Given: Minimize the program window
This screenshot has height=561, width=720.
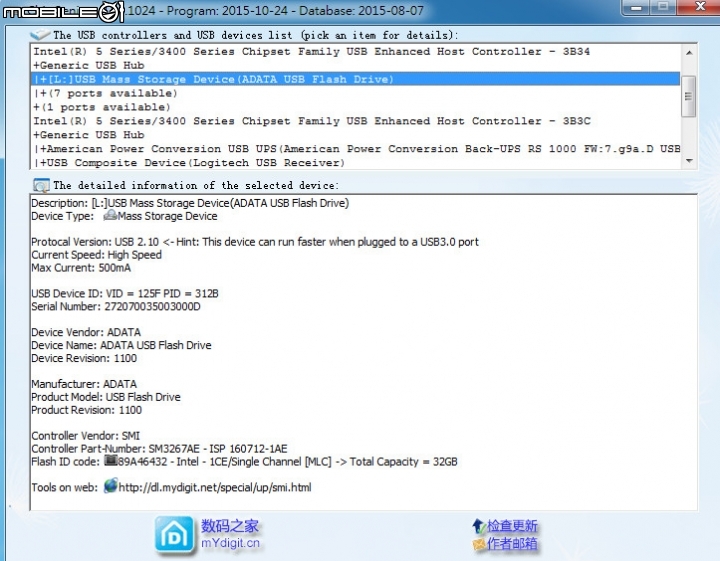Looking at the screenshot, I should pos(636,7).
